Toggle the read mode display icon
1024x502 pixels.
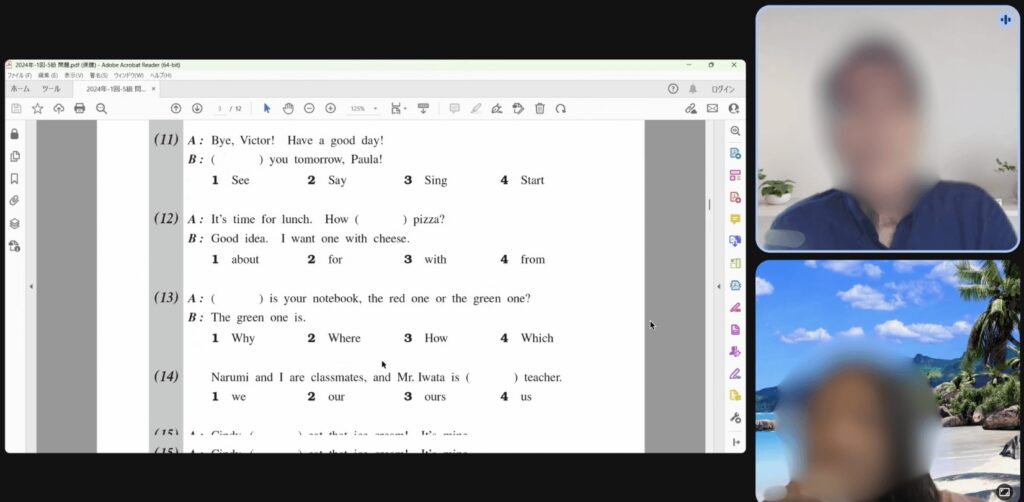(x=423, y=108)
